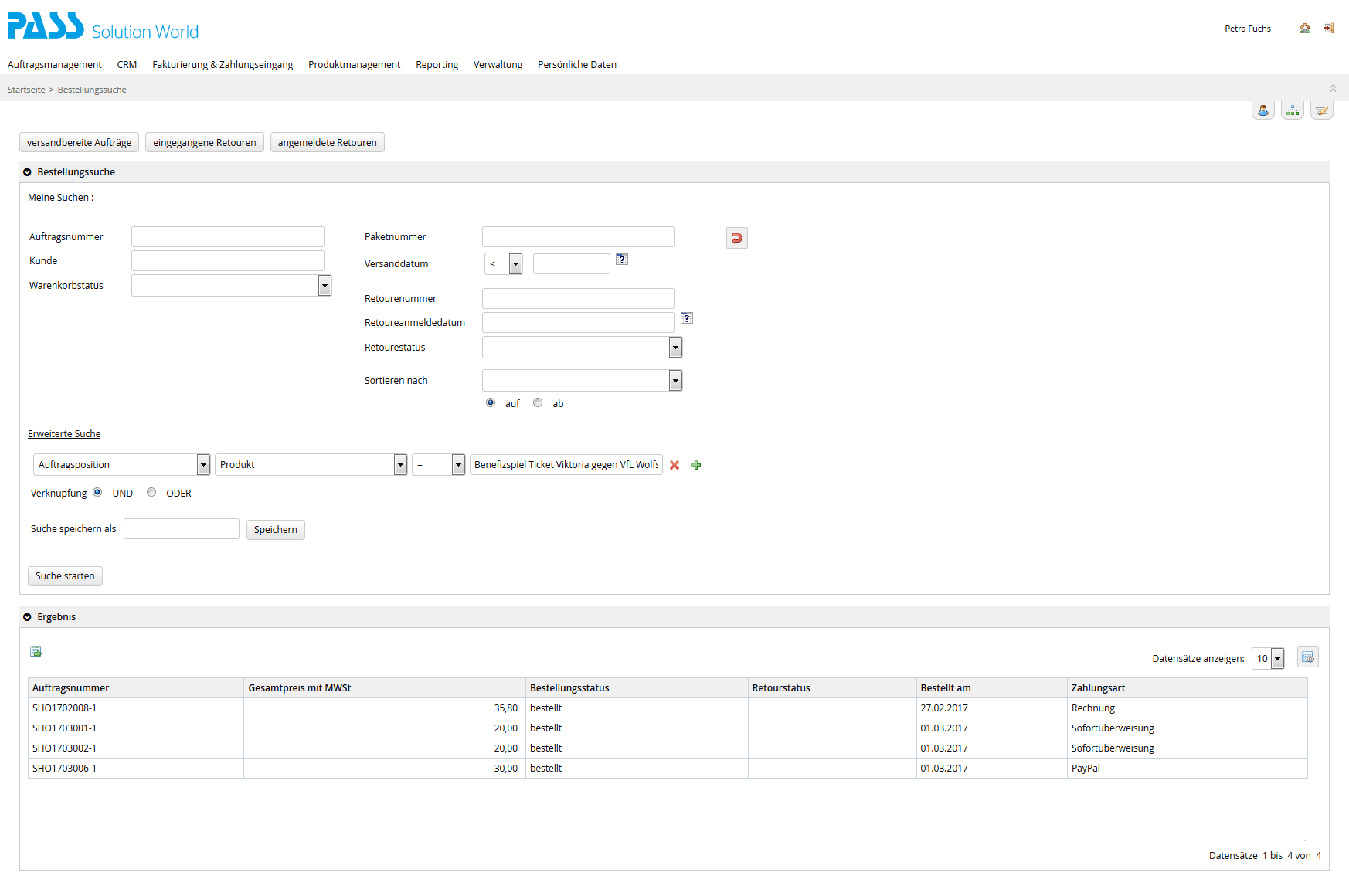Export result table via table-arrow icon

click(x=36, y=652)
